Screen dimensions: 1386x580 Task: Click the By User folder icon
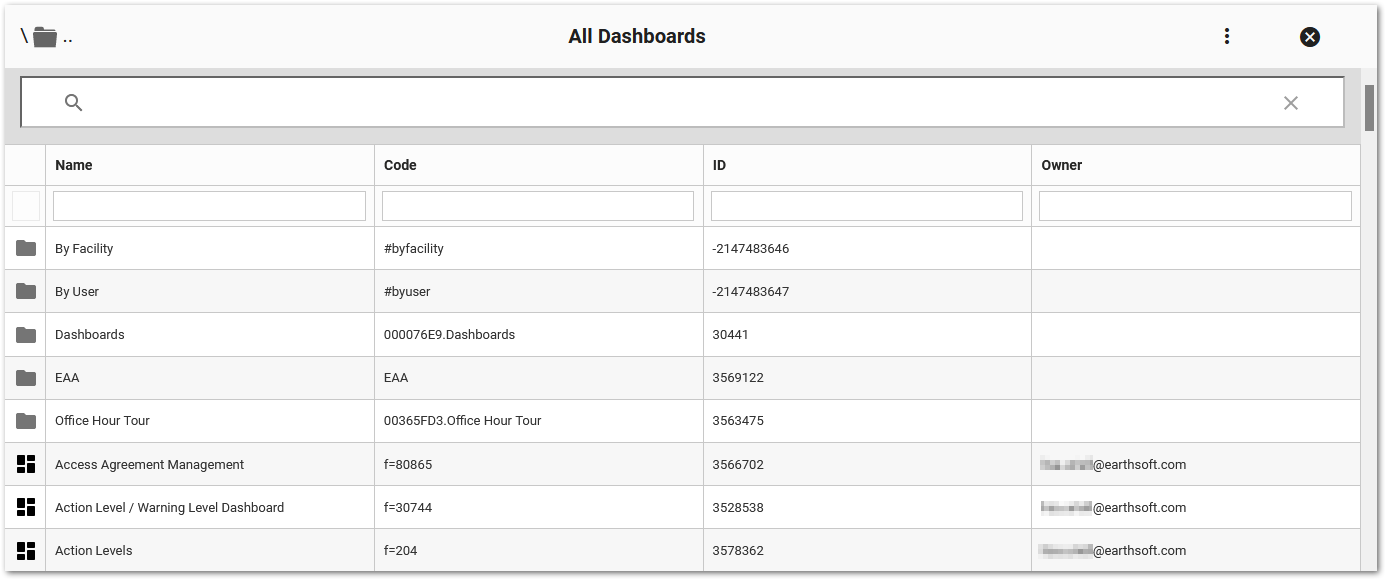click(26, 291)
